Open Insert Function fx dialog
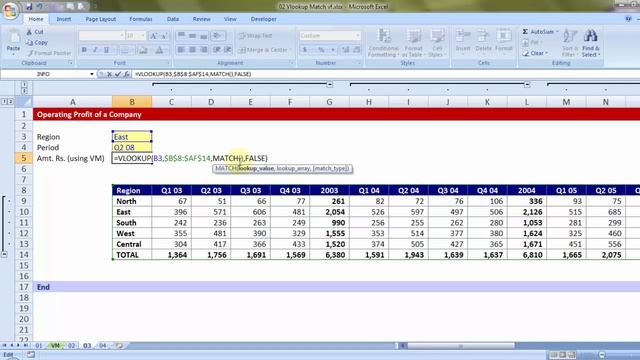Viewport: 640px width, 360px height. (x=127, y=74)
